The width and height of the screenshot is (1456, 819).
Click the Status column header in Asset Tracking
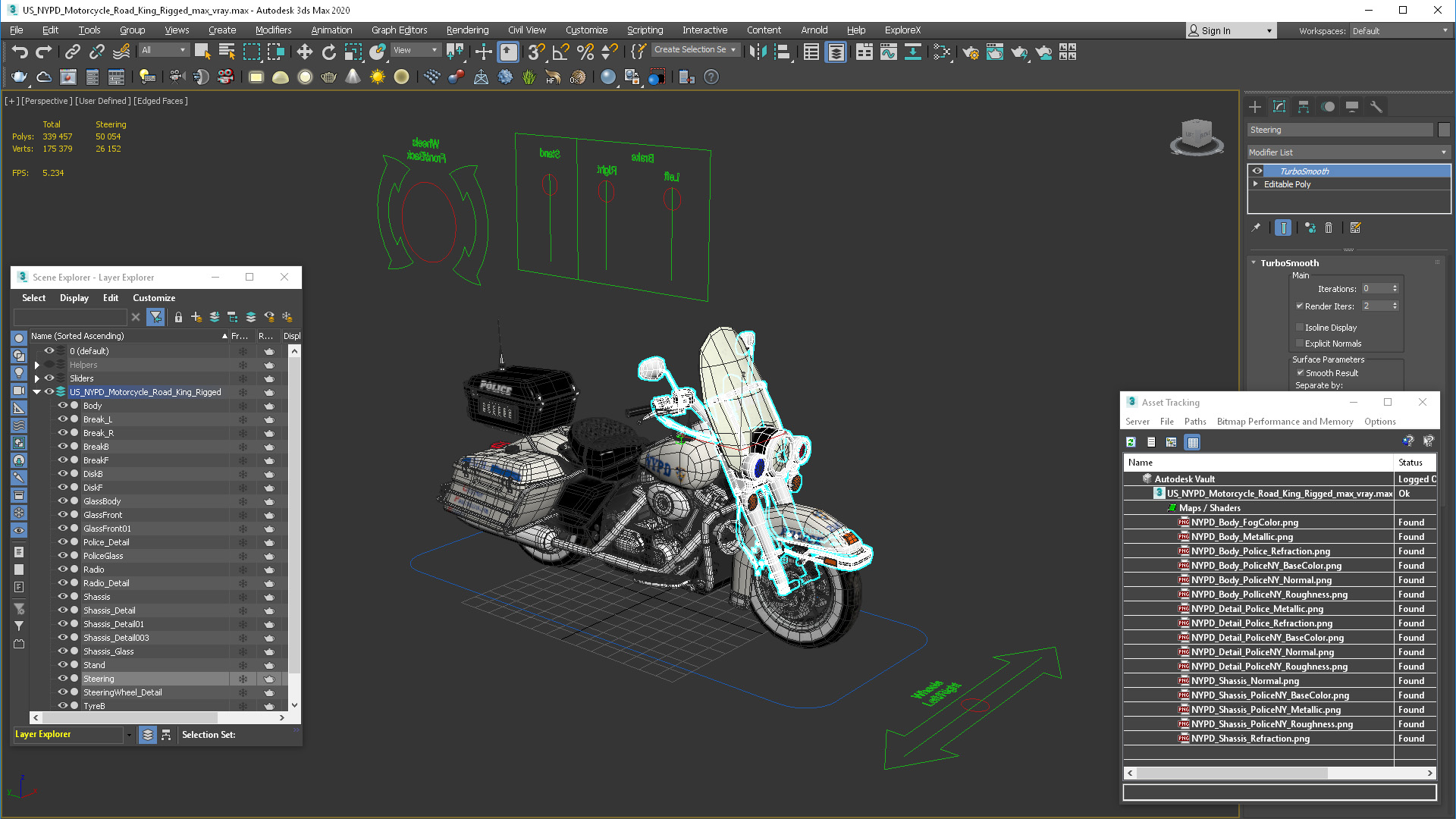[x=1415, y=463]
